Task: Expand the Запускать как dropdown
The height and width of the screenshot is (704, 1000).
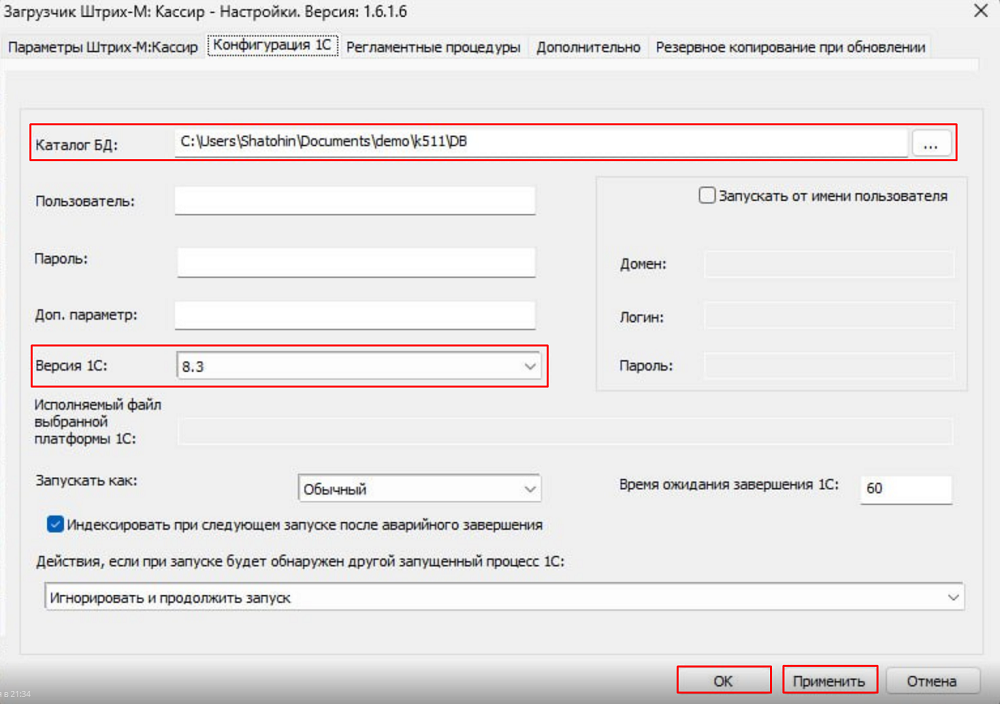Action: (419, 489)
